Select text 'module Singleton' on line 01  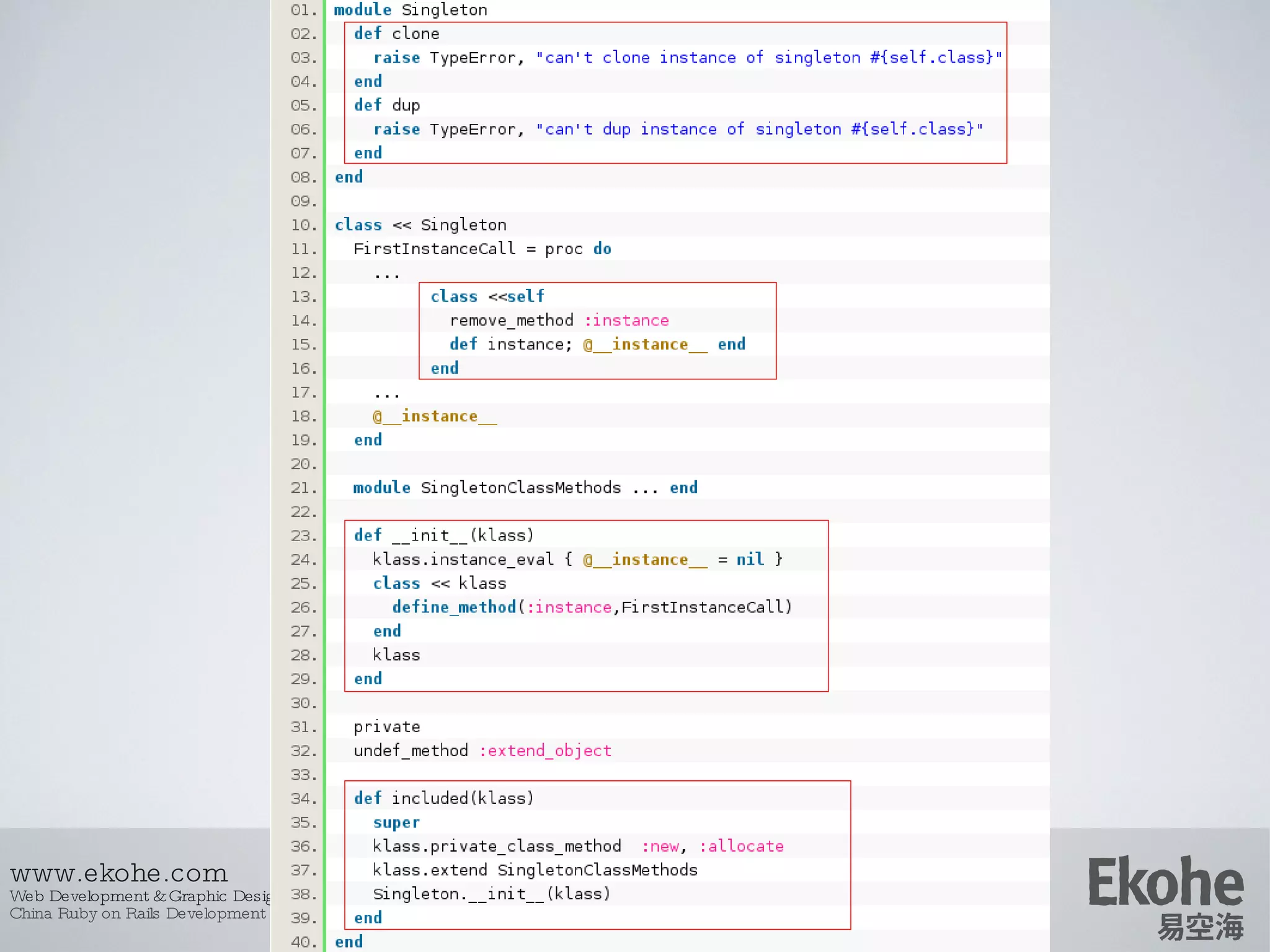tap(411, 10)
